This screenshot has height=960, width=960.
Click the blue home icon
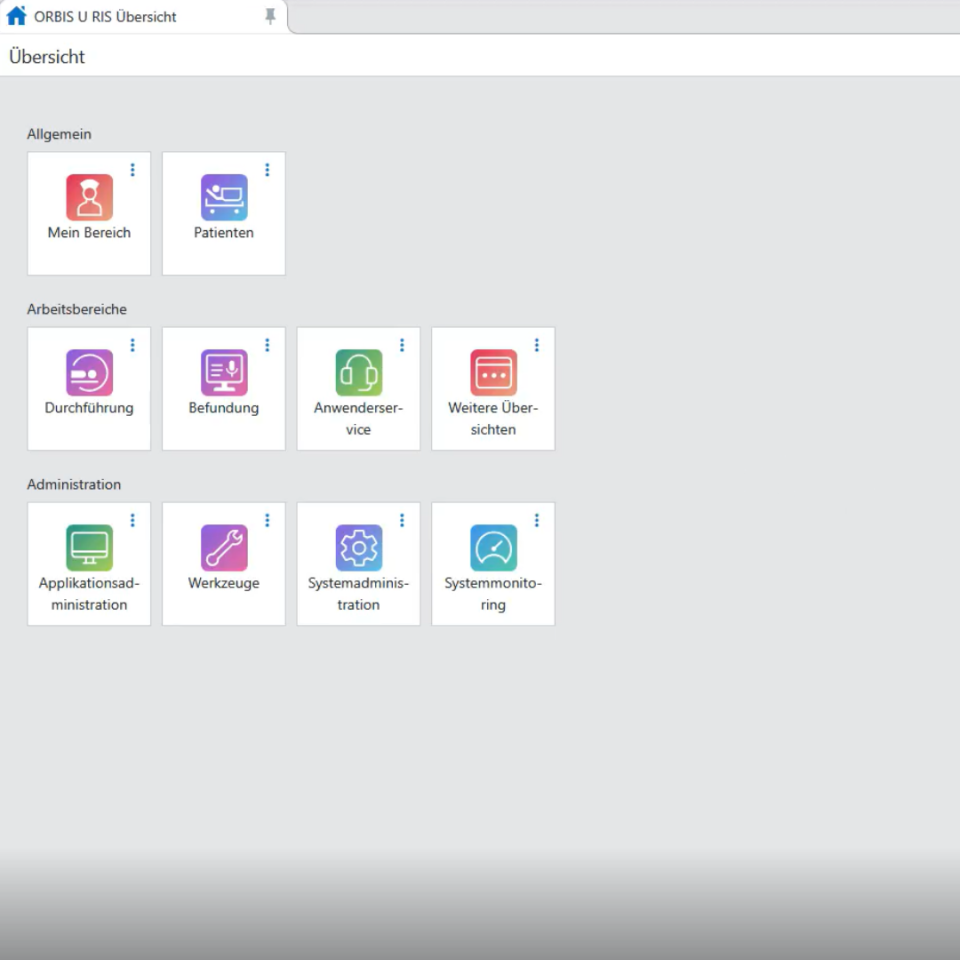(17, 16)
